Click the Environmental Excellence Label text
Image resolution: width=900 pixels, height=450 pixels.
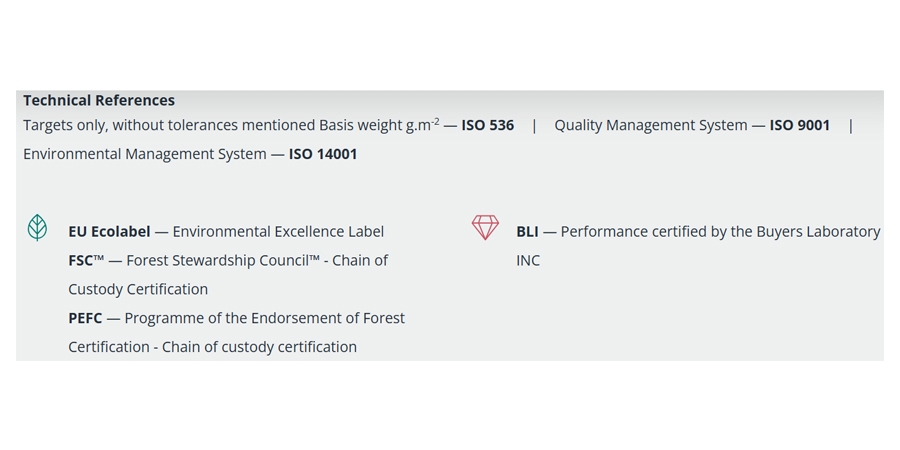click(278, 231)
